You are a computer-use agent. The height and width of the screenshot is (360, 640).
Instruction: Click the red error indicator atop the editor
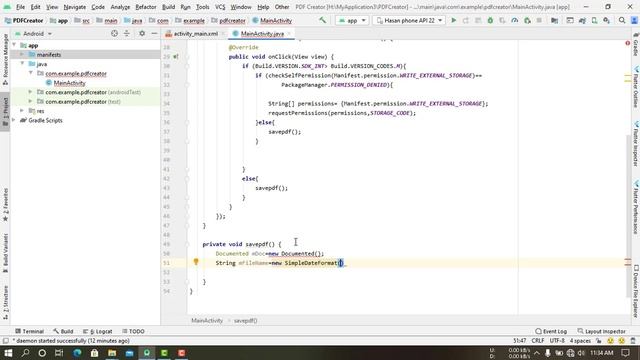click(628, 43)
